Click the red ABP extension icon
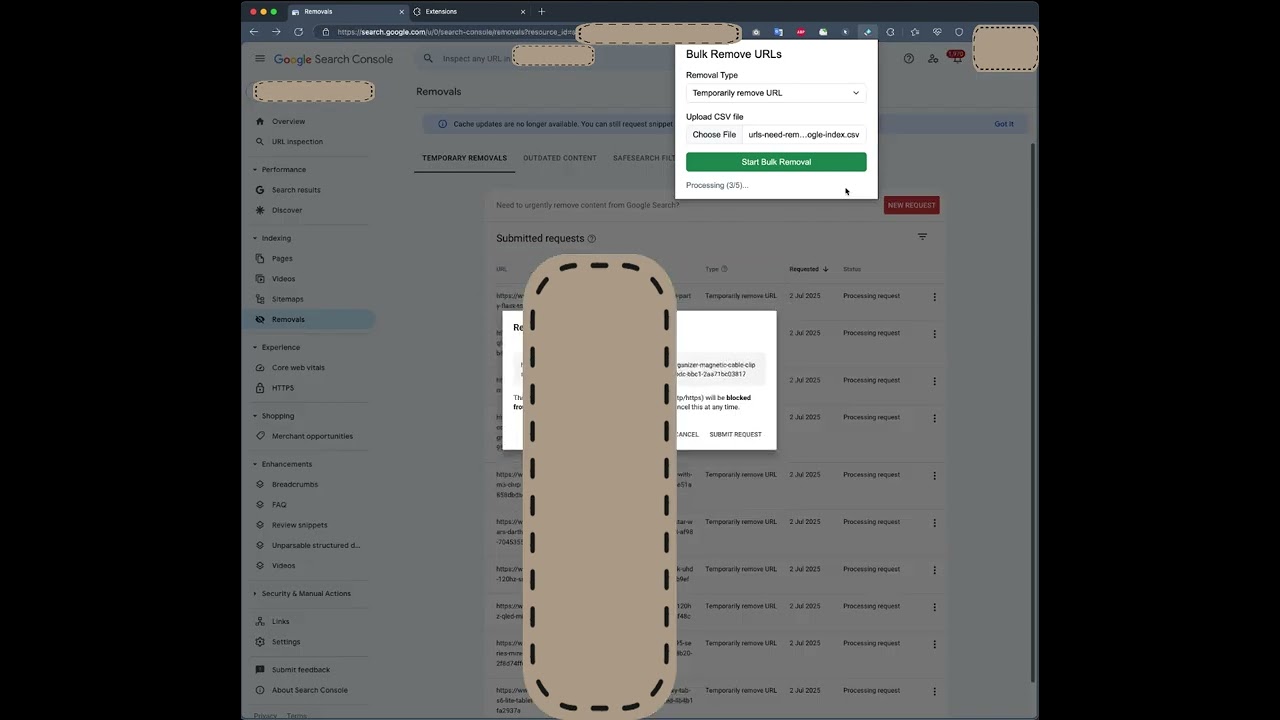 tap(801, 32)
